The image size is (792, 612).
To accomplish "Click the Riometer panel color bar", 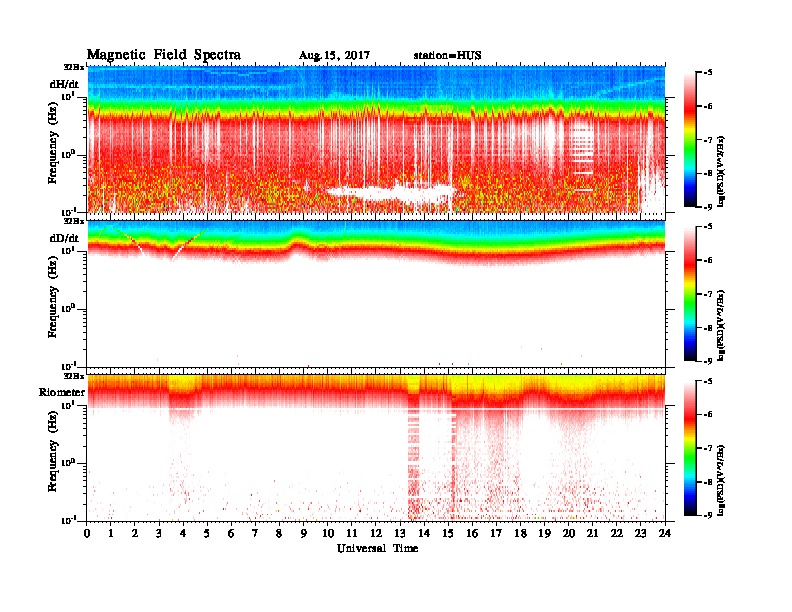I will (689, 448).
